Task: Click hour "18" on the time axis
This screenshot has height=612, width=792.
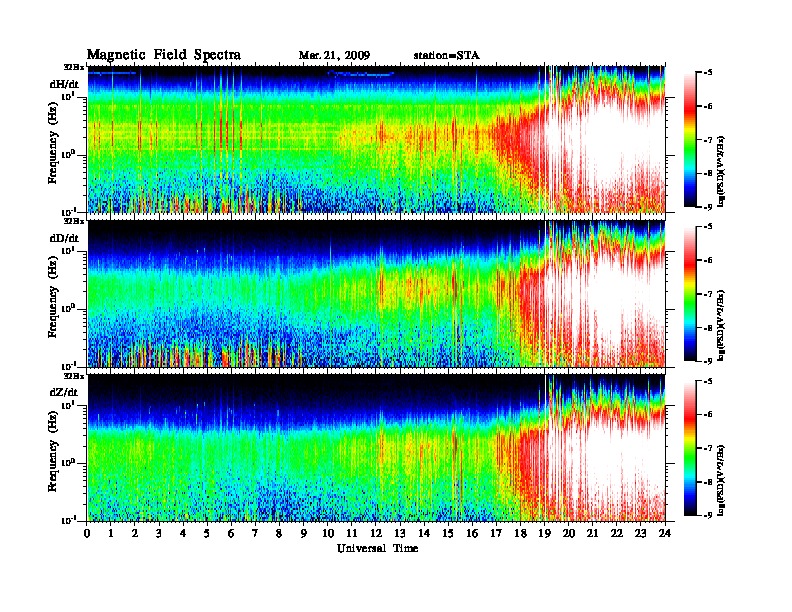Action: point(520,534)
